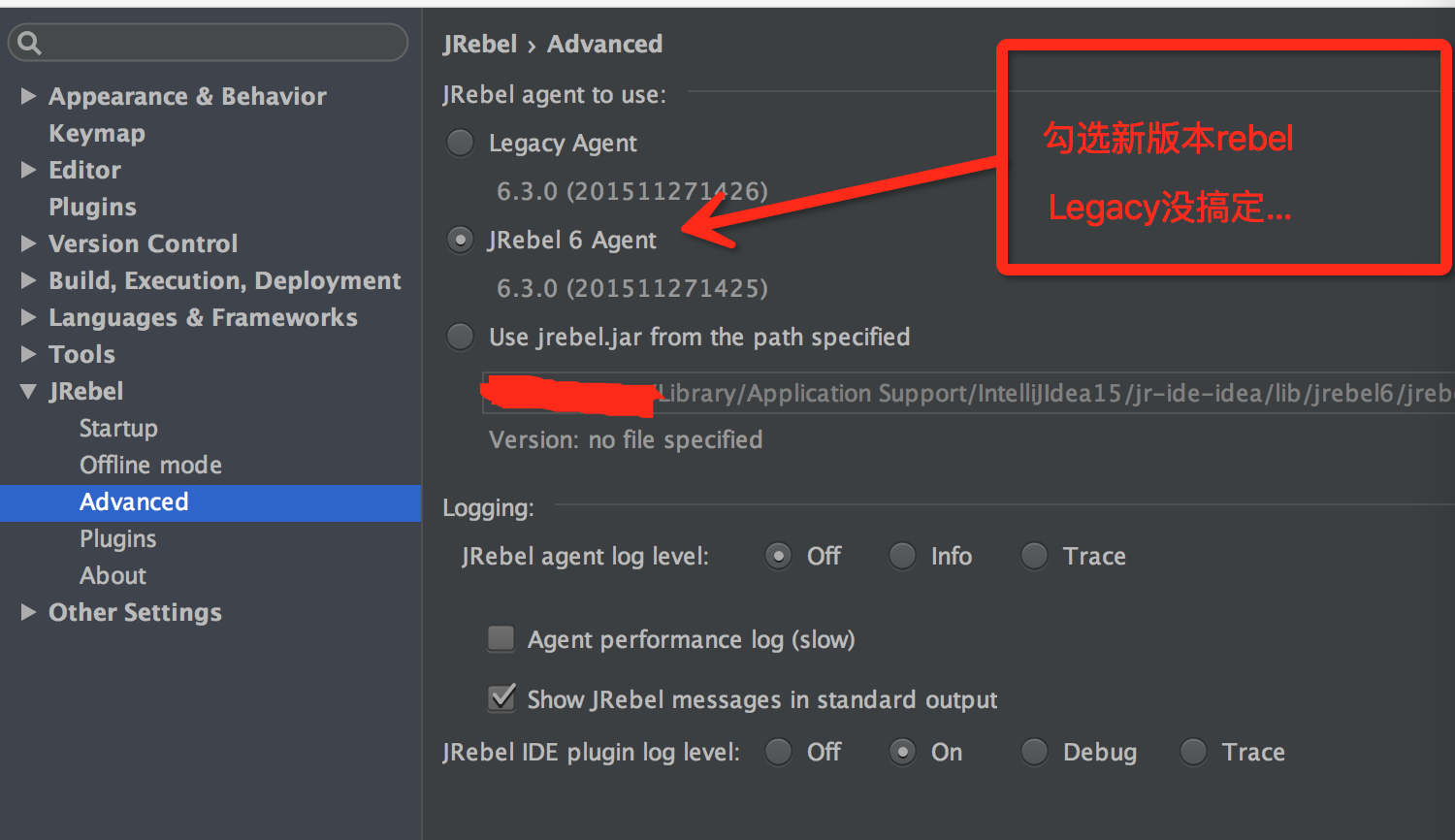Screen dimensions: 1455x840
Task: Set IDE plugin log level to On
Action: [902, 752]
